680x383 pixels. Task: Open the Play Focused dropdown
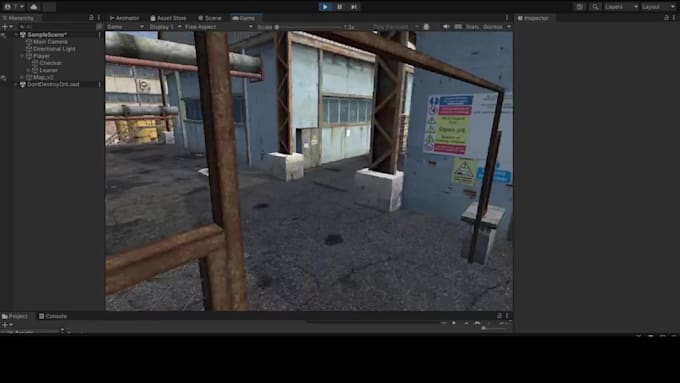[396, 27]
